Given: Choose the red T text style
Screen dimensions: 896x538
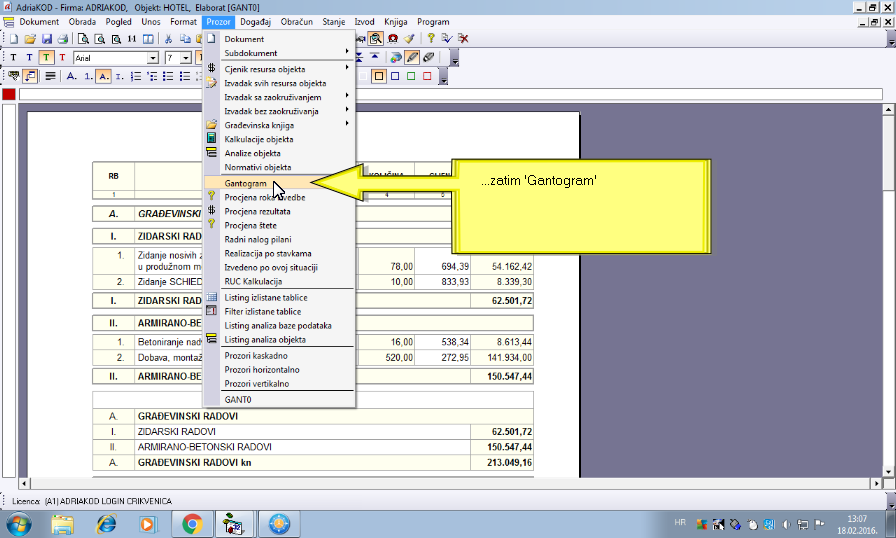Looking at the screenshot, I should [62, 58].
